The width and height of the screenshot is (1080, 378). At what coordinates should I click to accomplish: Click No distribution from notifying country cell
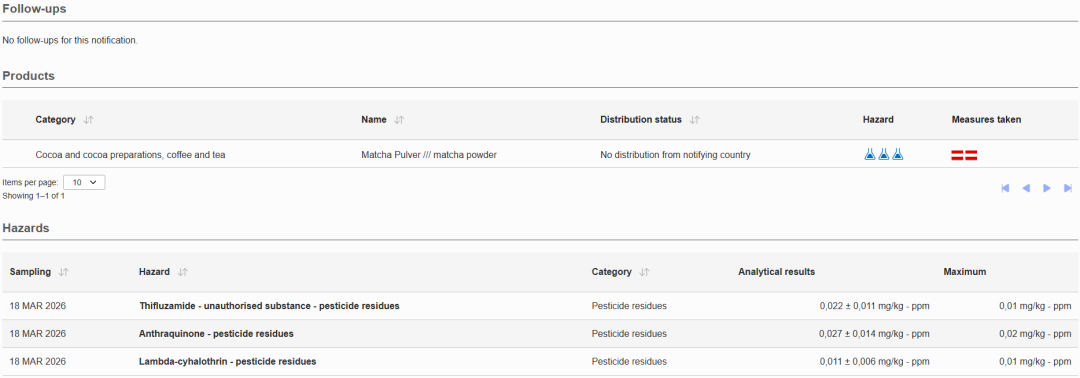coord(675,155)
